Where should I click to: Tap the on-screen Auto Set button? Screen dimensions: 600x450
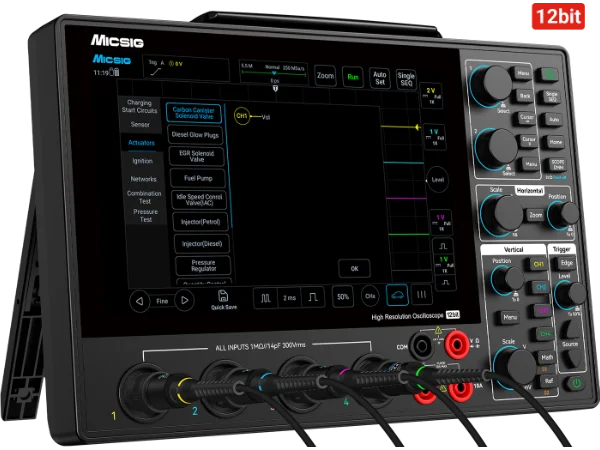point(380,78)
